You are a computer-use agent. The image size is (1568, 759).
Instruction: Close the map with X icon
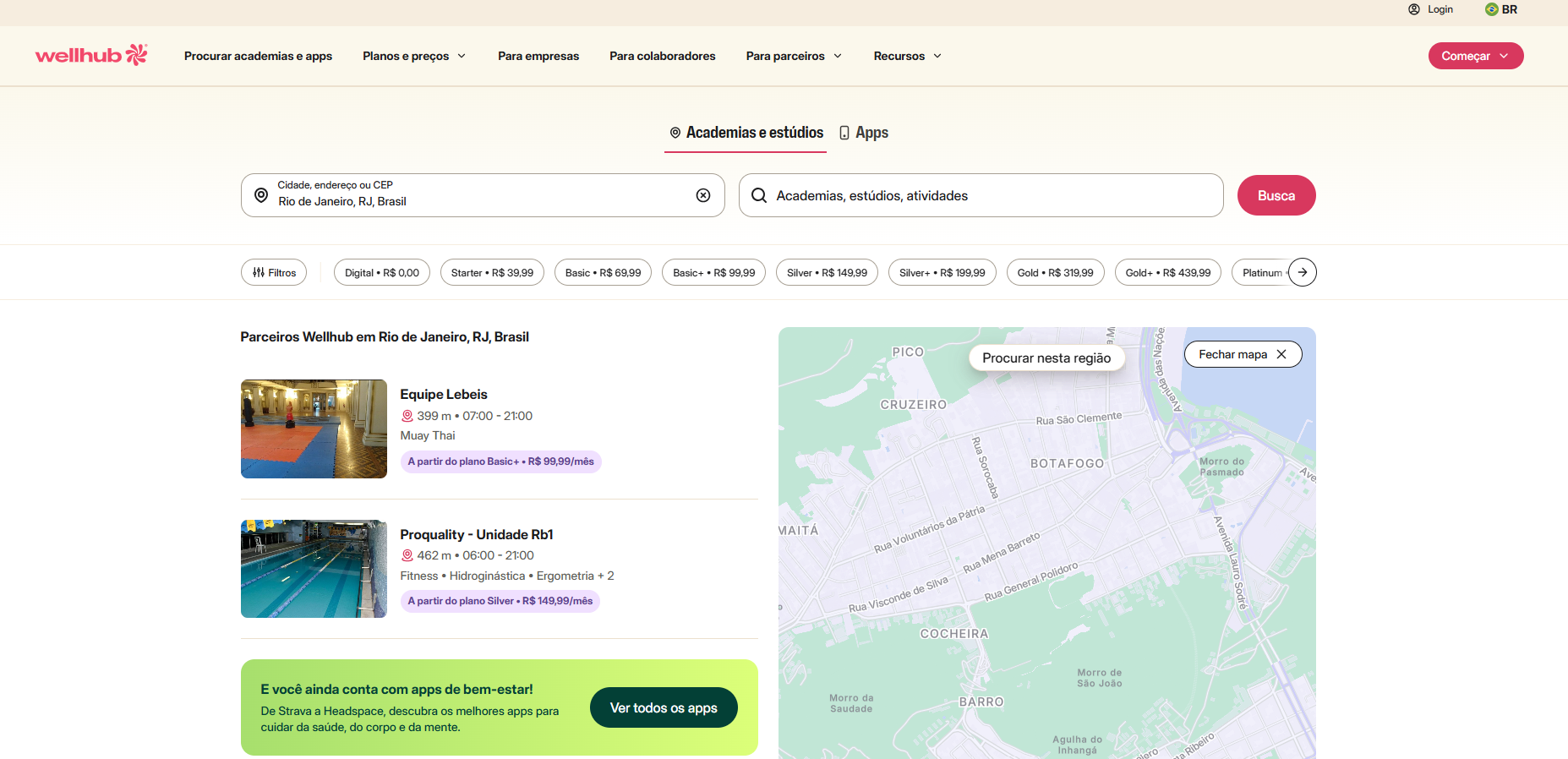[1281, 354]
